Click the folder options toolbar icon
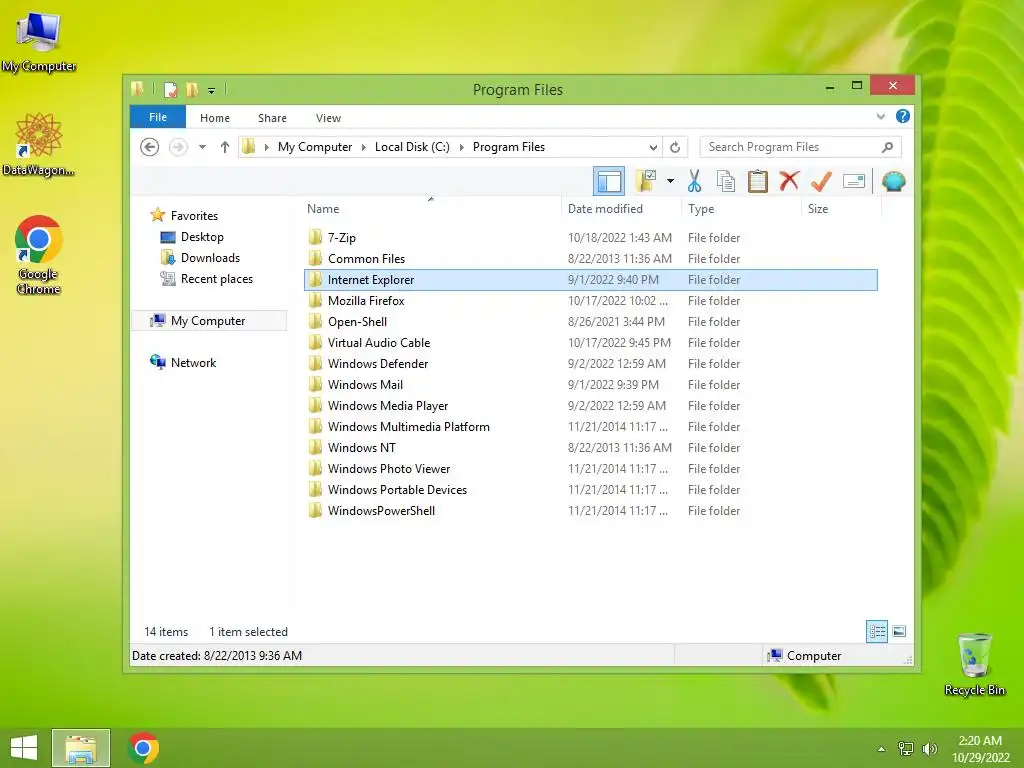 [646, 181]
